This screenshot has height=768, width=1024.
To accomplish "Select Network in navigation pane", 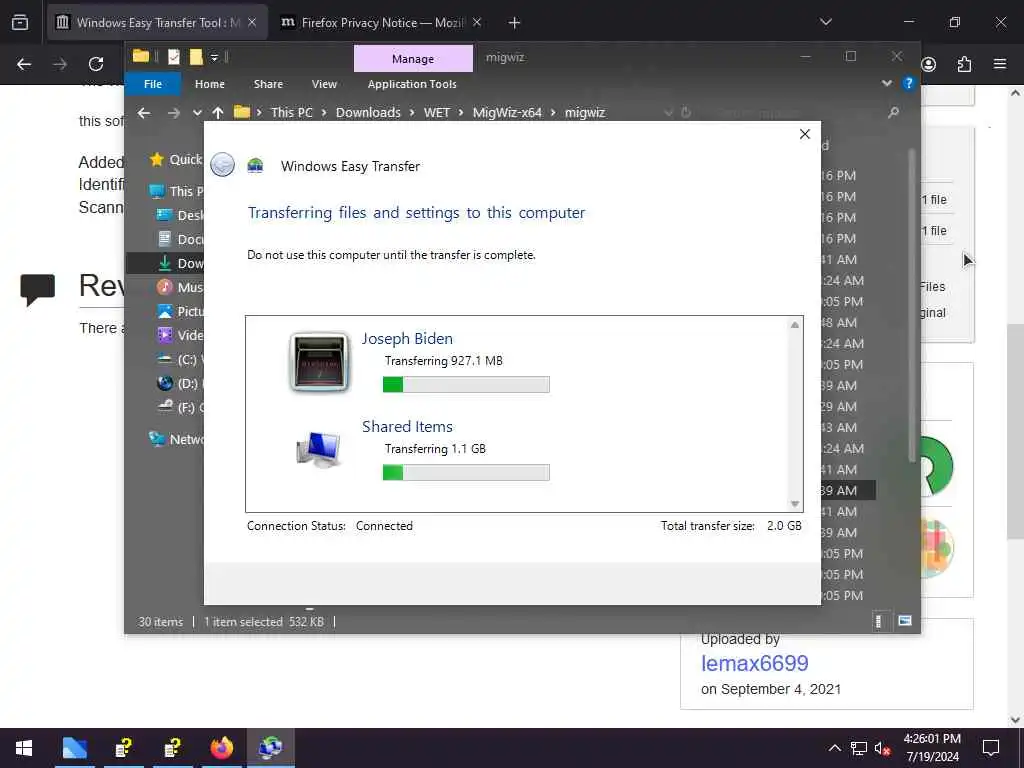I will [x=176, y=440].
